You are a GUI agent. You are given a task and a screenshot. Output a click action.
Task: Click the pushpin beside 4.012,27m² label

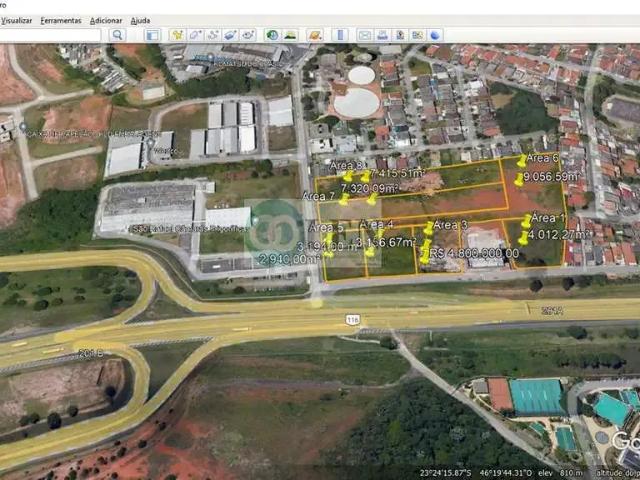pos(523,238)
